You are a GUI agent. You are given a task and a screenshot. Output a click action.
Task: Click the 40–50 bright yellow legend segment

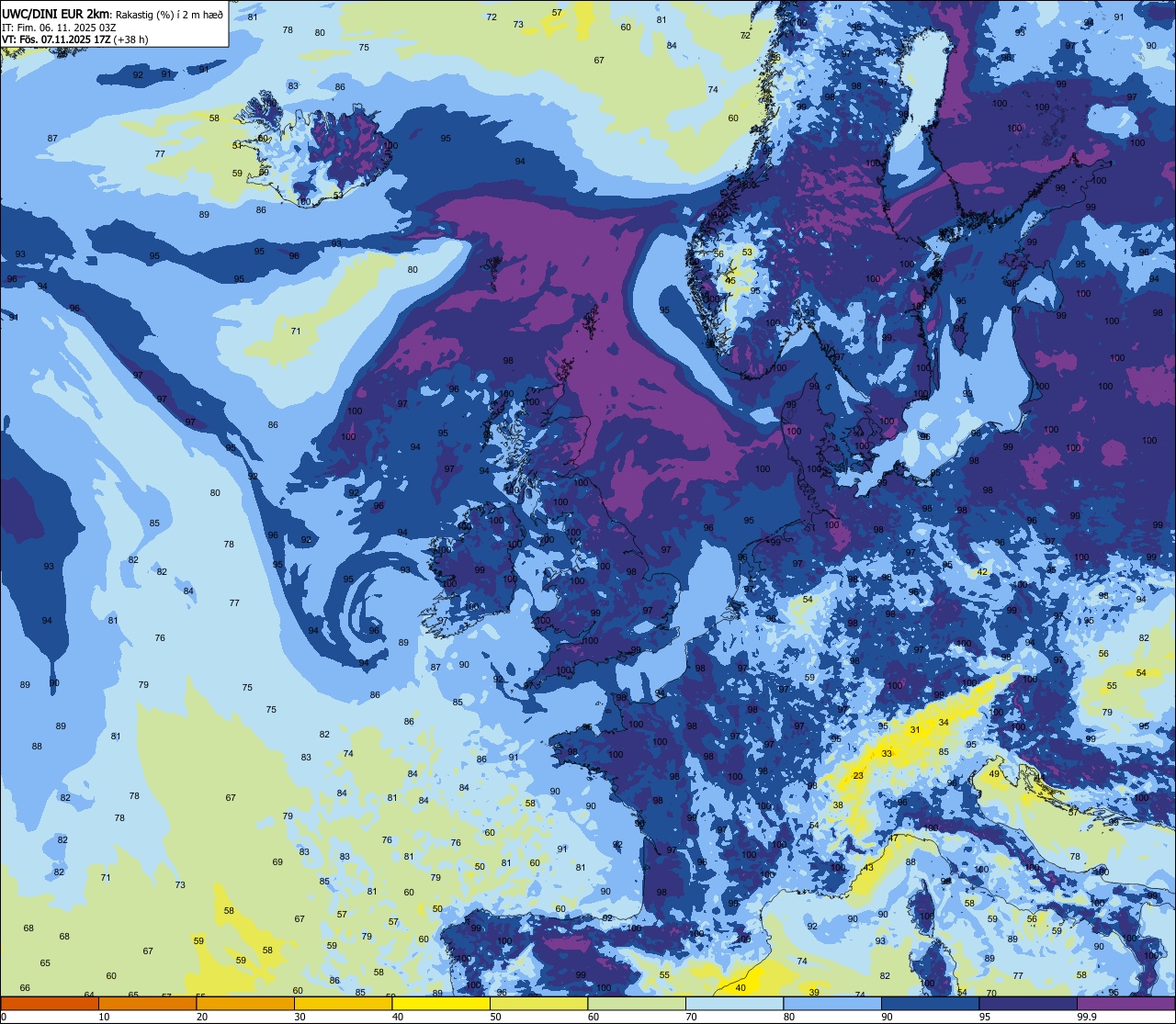(x=441, y=1003)
